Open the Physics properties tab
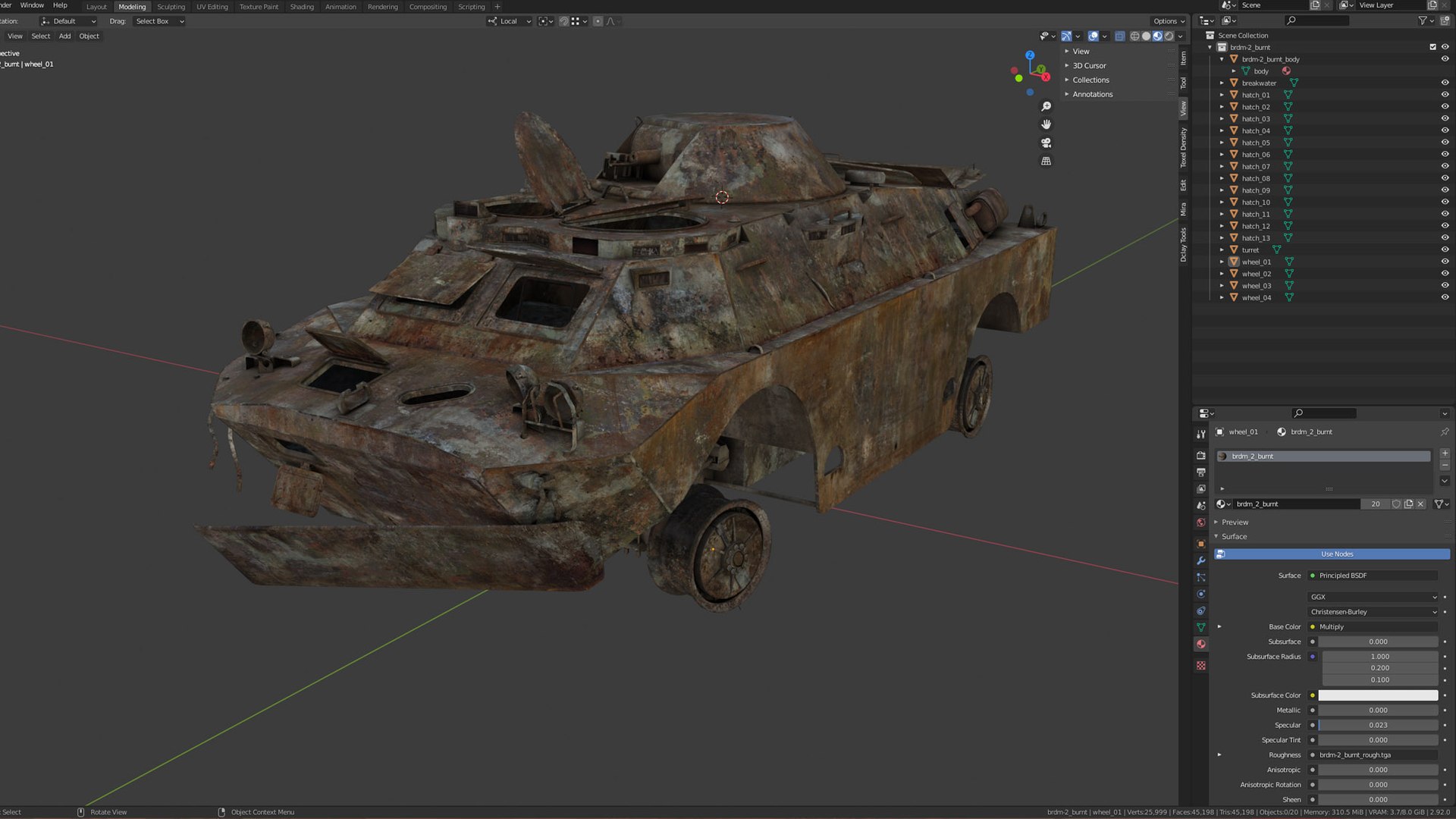The image size is (1456, 819). (x=1201, y=594)
